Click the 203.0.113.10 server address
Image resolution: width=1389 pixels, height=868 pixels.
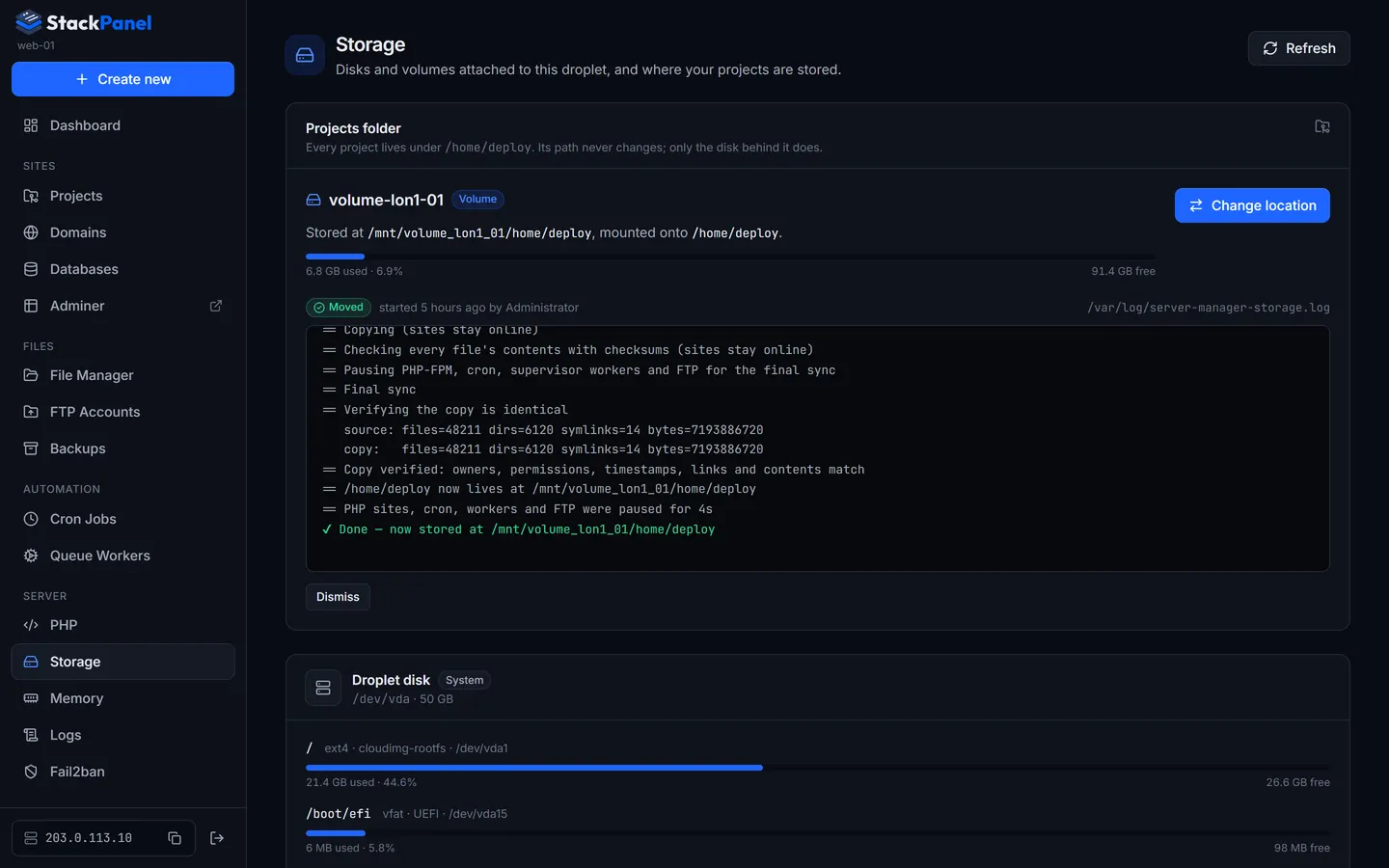click(x=89, y=838)
